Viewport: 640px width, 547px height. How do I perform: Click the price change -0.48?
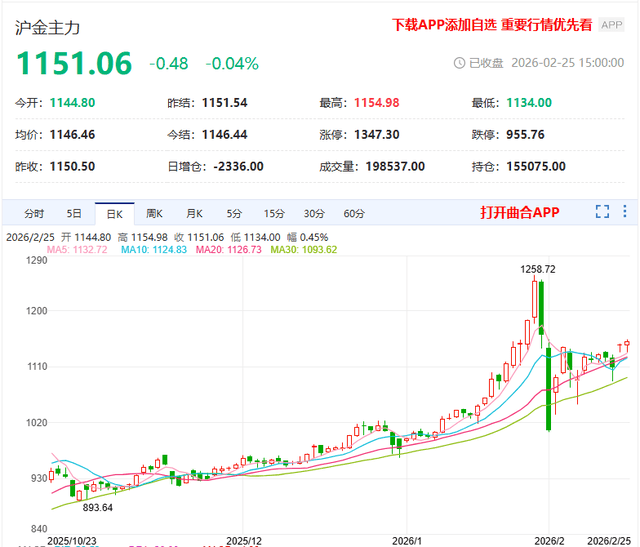pos(169,64)
